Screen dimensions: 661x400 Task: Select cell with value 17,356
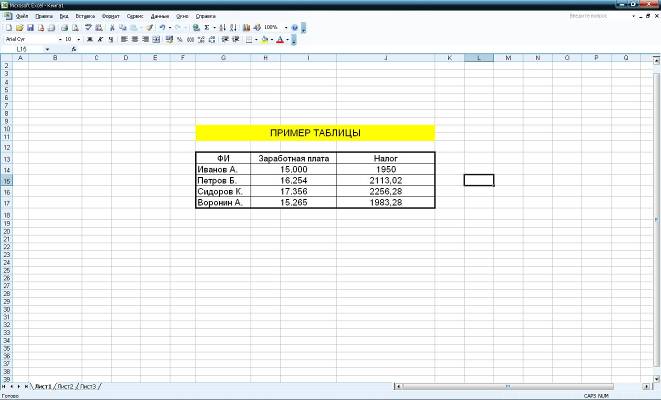coord(293,191)
